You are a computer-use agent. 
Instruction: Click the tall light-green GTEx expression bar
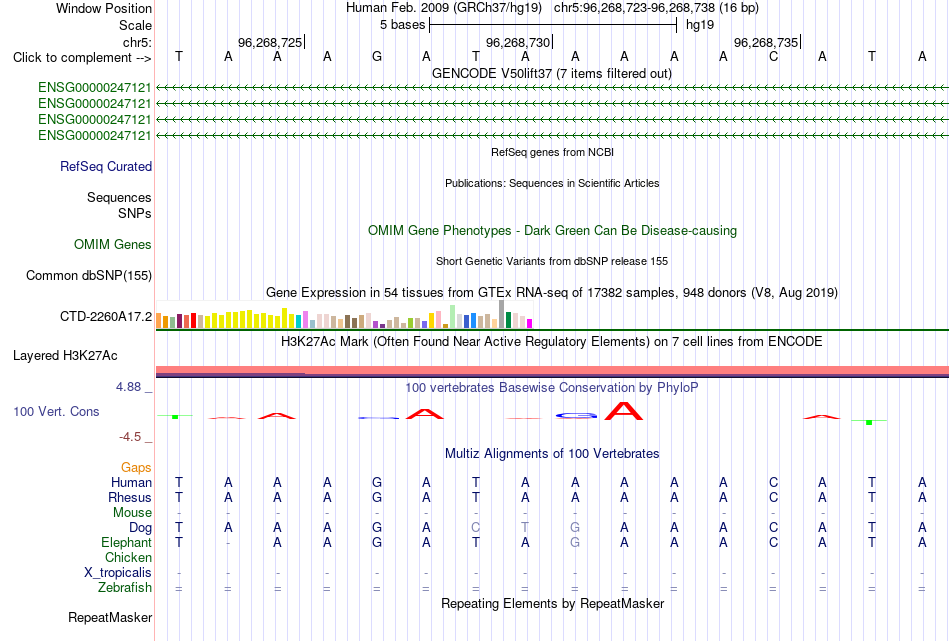point(453,316)
